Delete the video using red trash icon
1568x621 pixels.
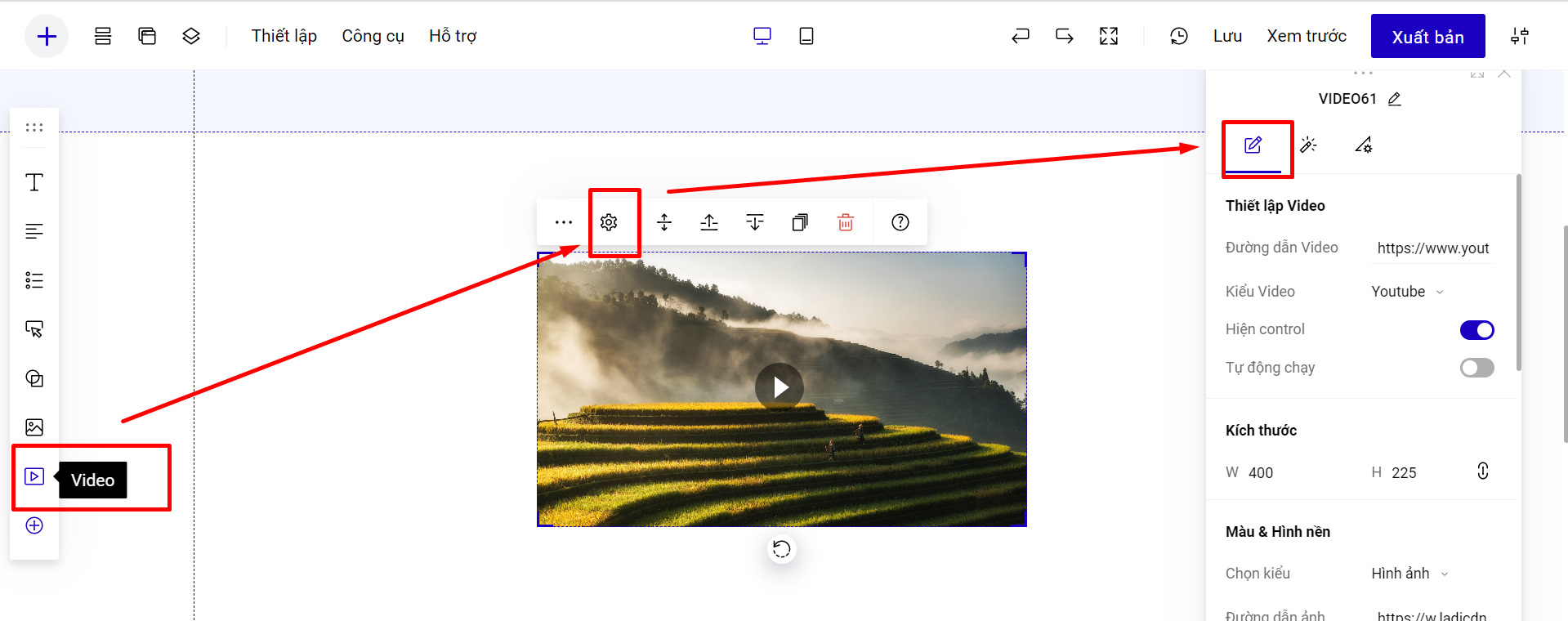tap(846, 222)
